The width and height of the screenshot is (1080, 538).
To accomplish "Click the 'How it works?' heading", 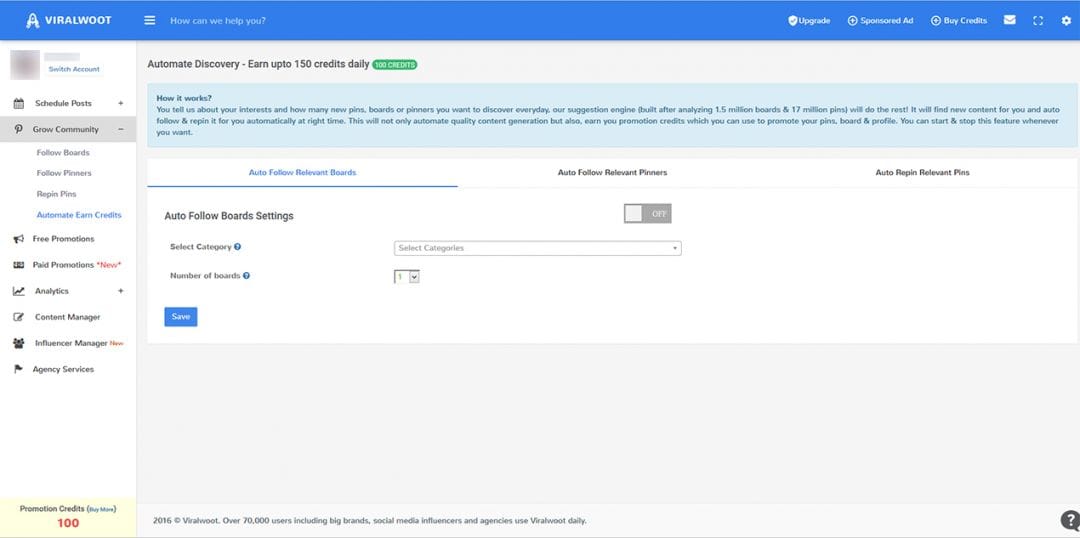I will pos(184,99).
